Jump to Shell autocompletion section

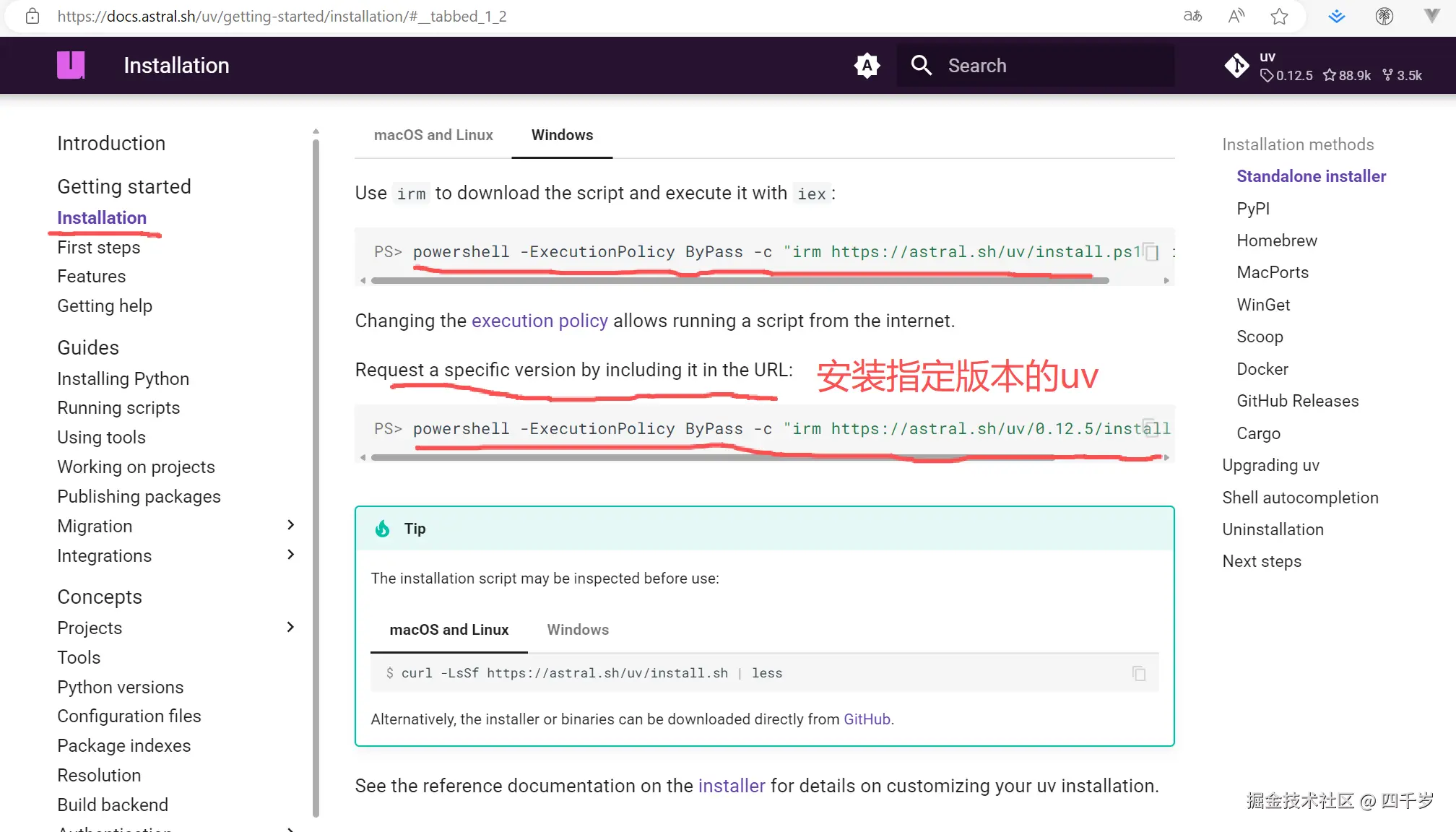pyautogui.click(x=1301, y=498)
